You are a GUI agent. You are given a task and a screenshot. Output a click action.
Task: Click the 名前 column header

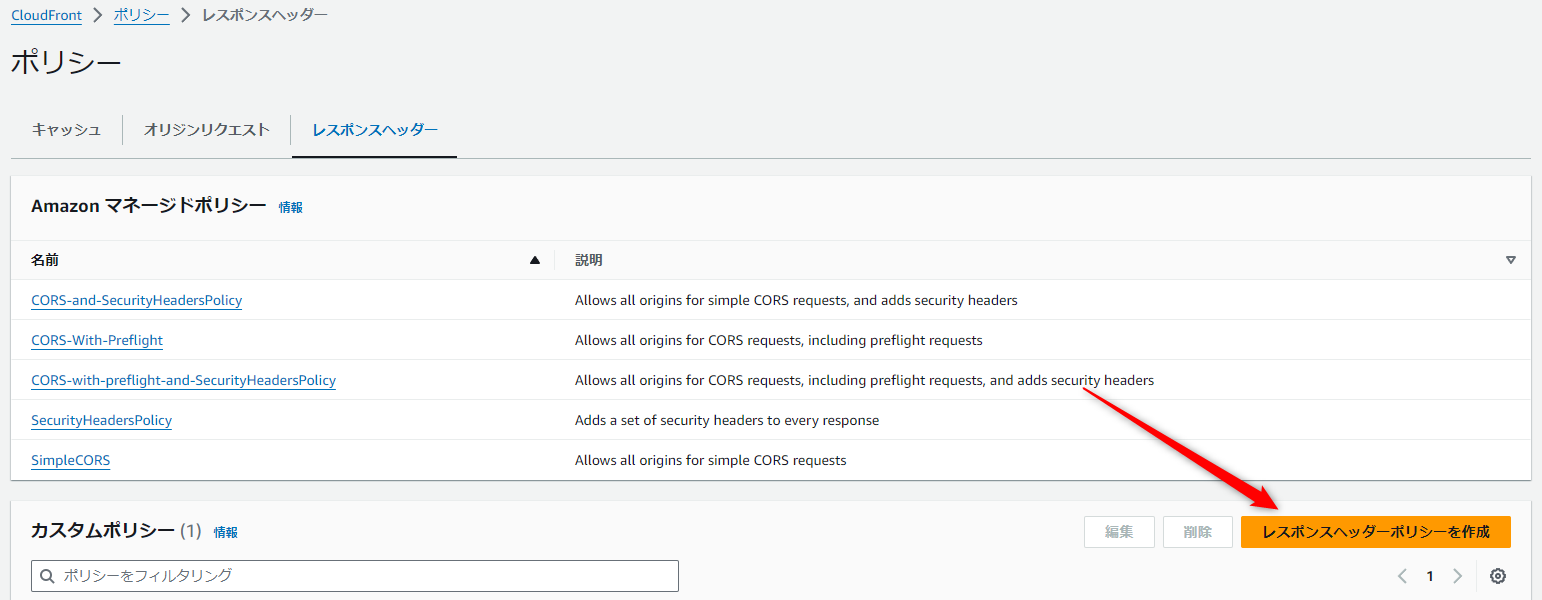click(x=45, y=260)
